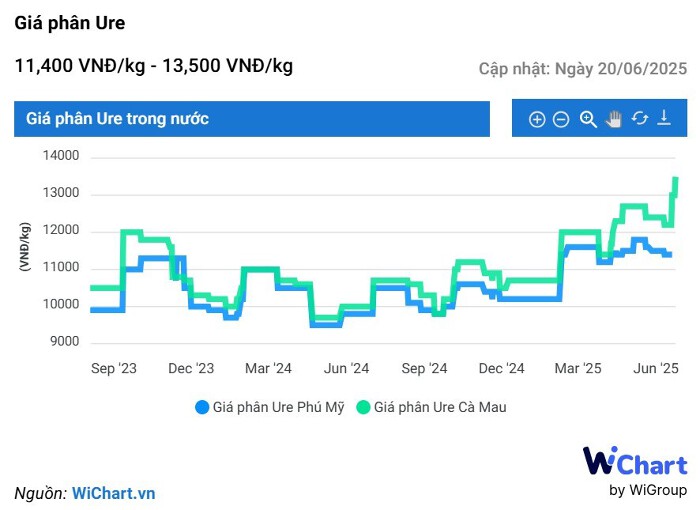Download the chart using the download icon
700x510 pixels.
pyautogui.click(x=664, y=119)
